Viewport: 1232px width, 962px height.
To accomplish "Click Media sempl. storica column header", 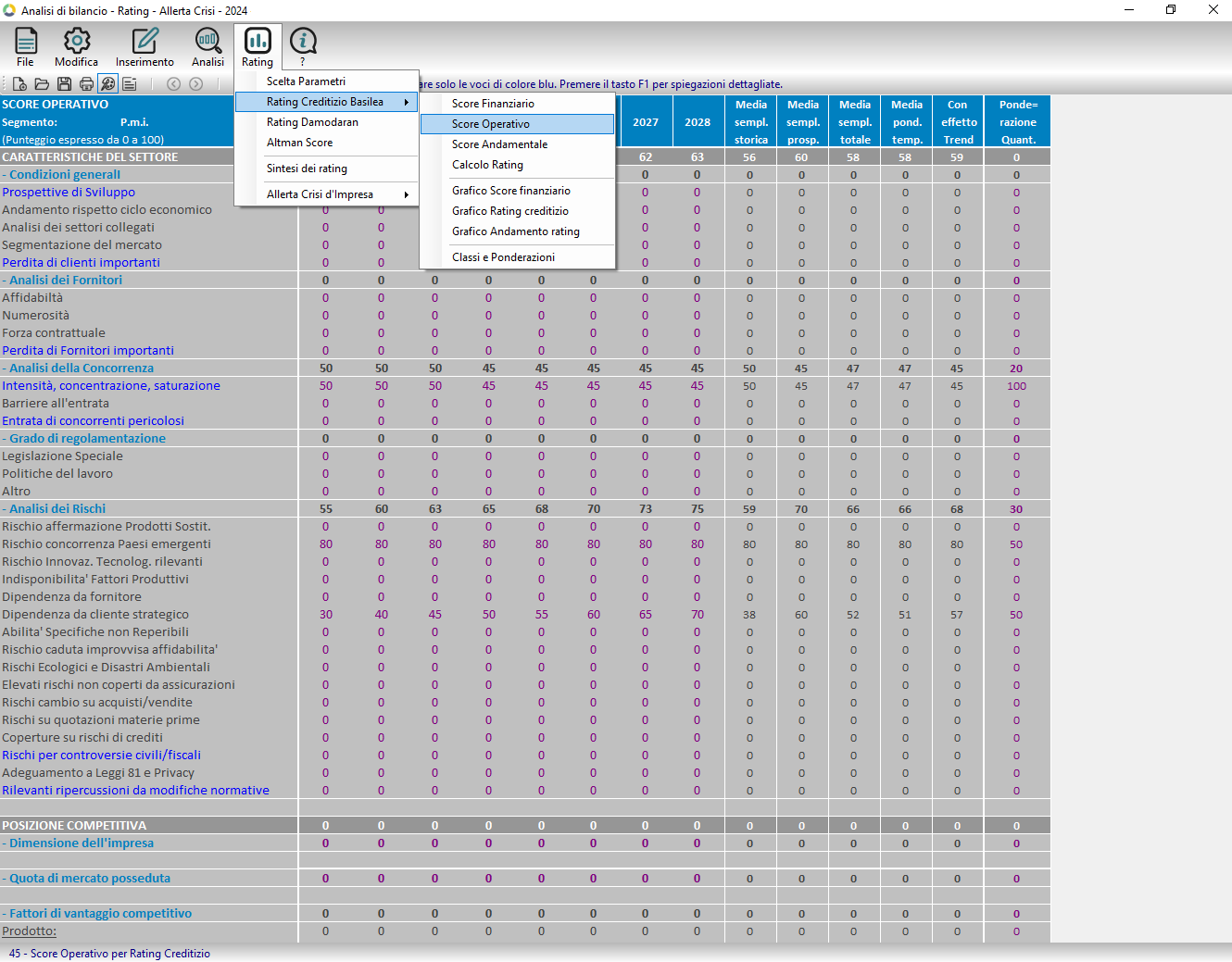I will pyautogui.click(x=750, y=122).
